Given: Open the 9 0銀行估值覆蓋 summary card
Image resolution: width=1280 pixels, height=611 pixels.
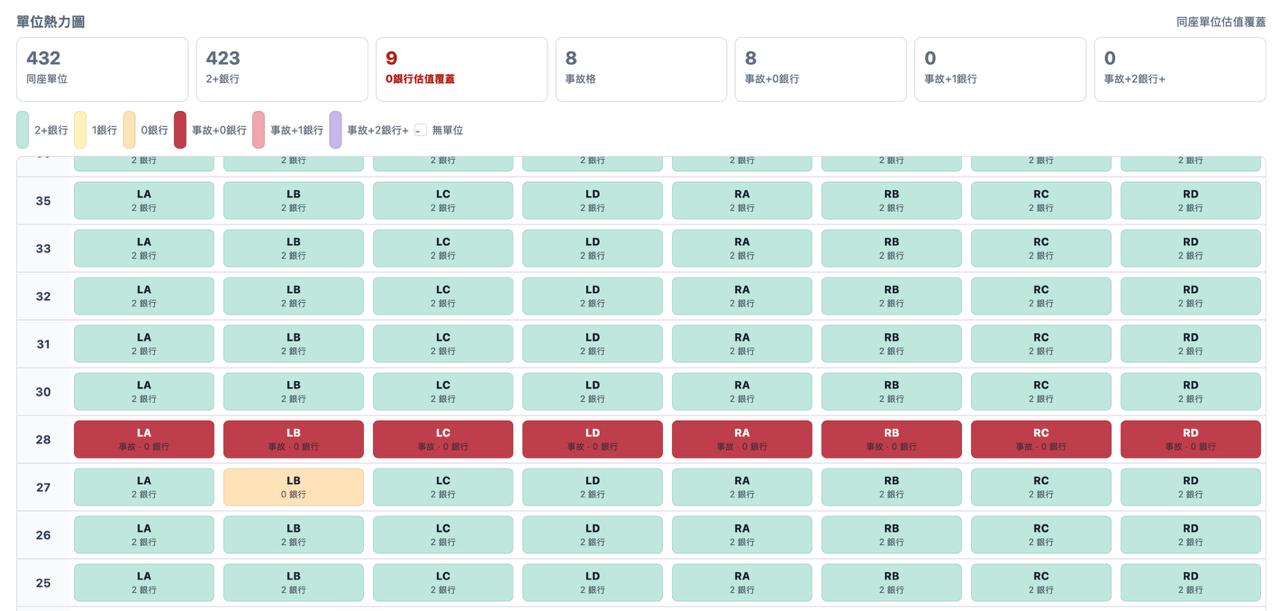Looking at the screenshot, I should [x=461, y=70].
